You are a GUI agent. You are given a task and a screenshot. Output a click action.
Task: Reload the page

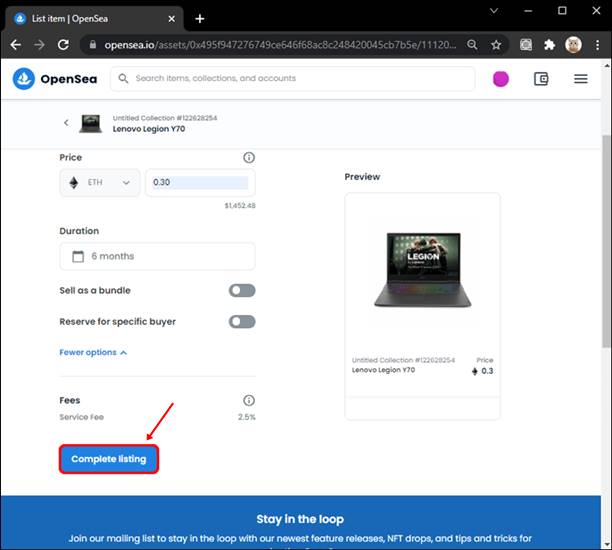coord(63,45)
